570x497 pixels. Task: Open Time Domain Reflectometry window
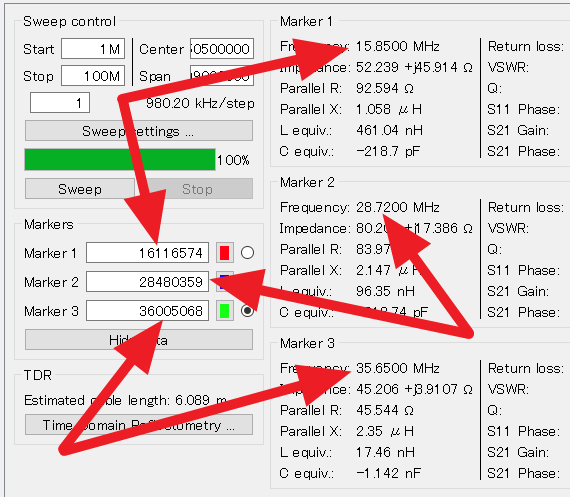[x=139, y=425]
